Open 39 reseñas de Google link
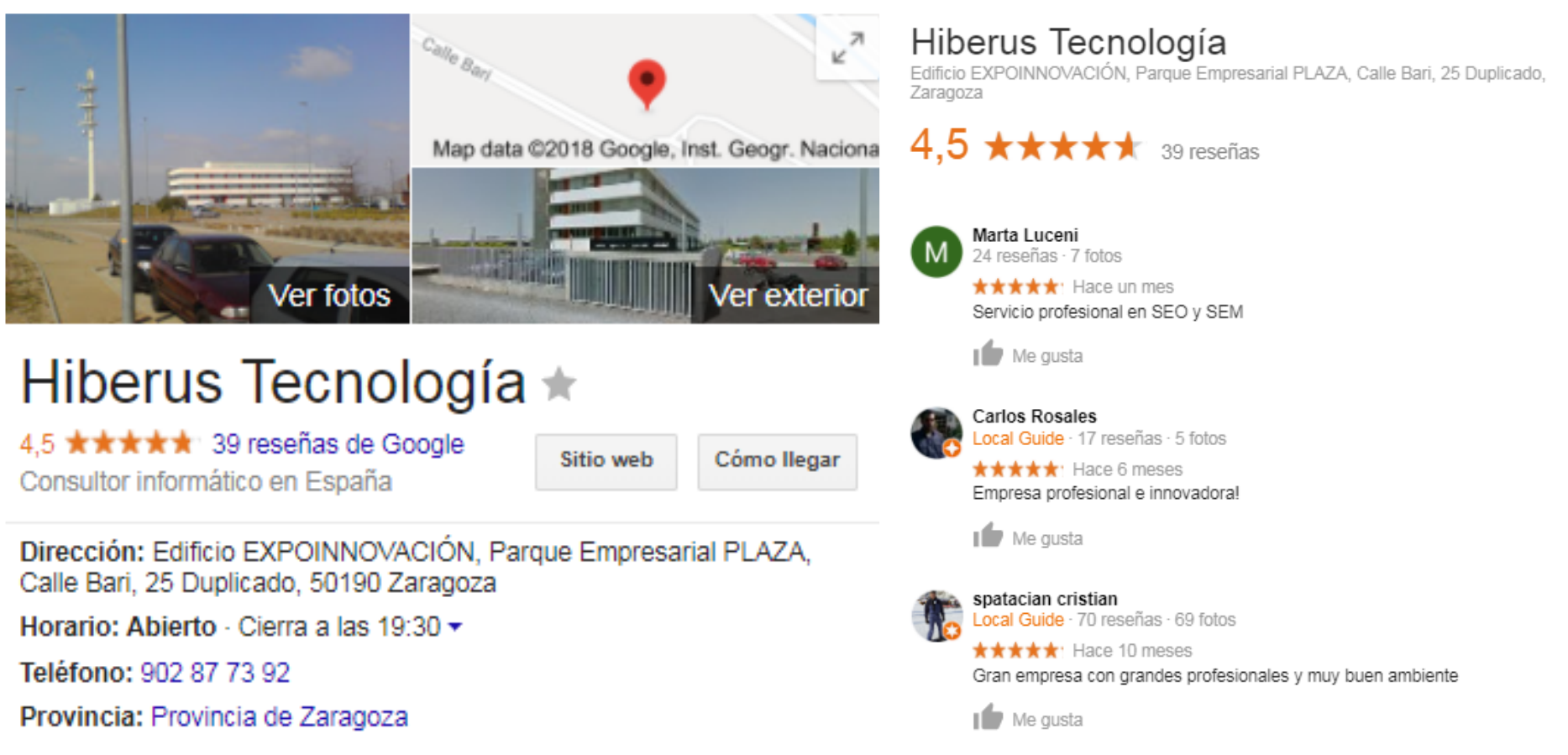Screen dimensions: 1568x755 (x=338, y=443)
